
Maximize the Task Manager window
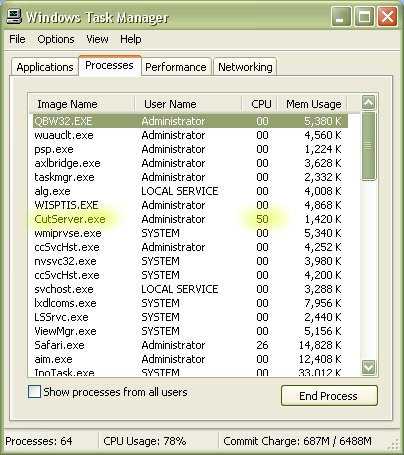[364, 16]
